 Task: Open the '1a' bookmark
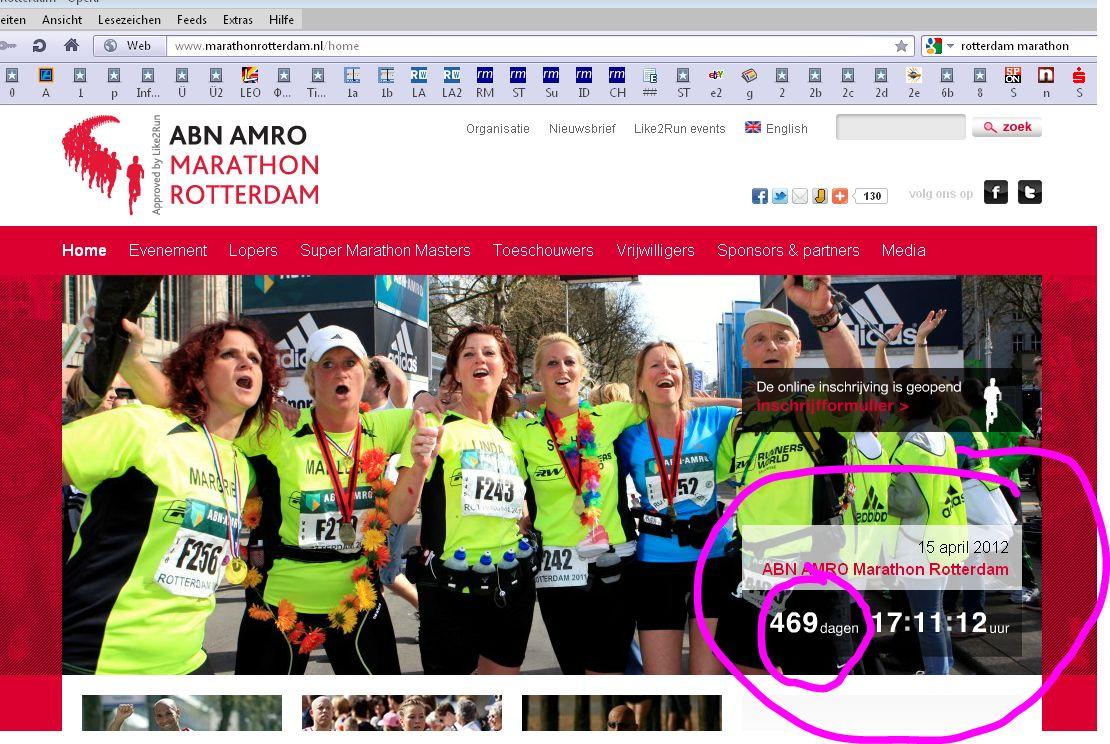(352, 82)
